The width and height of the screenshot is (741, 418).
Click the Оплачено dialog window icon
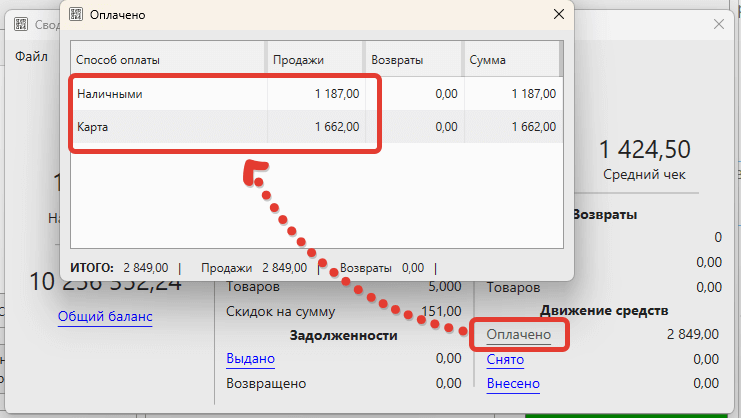[76, 16]
